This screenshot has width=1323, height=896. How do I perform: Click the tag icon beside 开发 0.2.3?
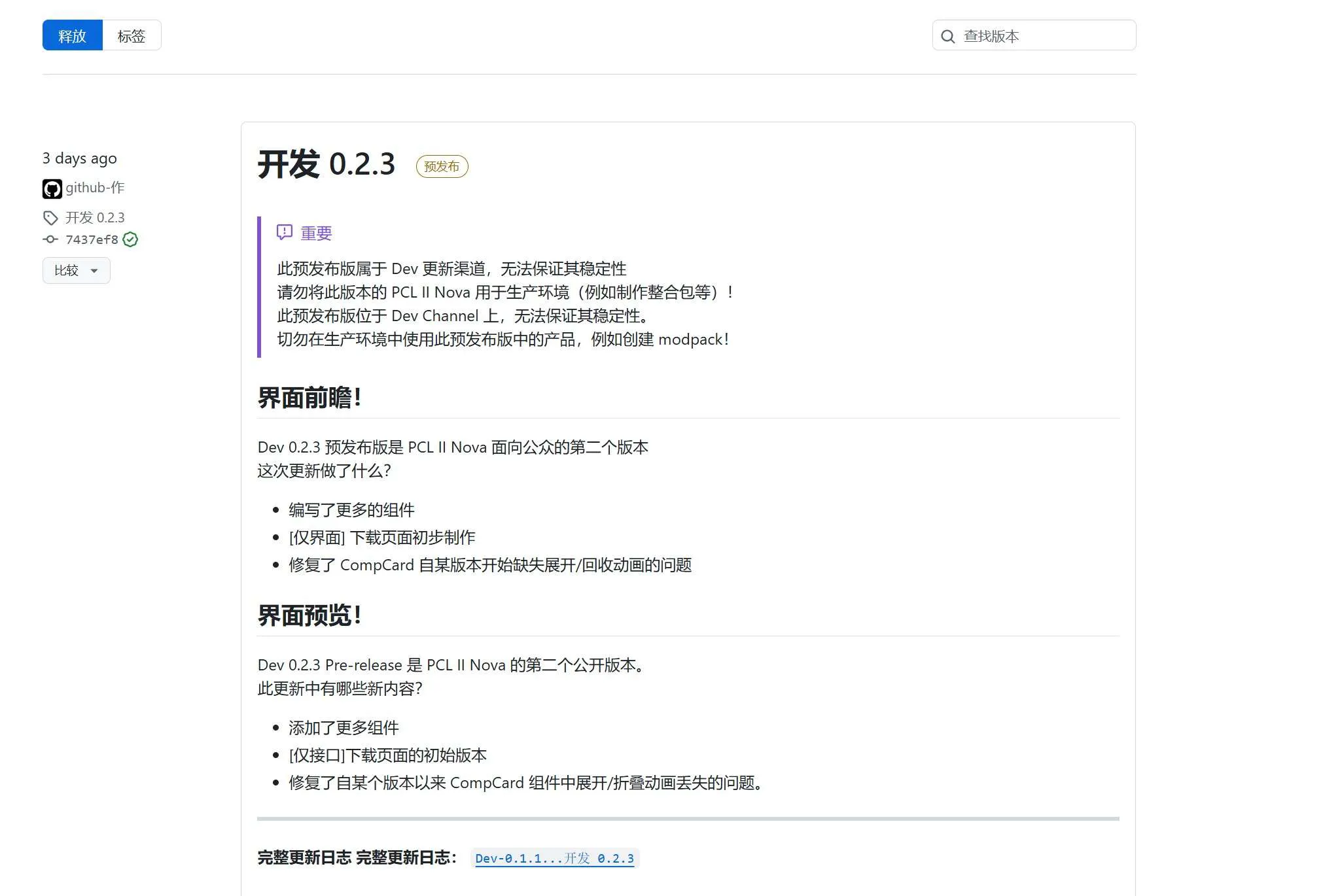[50, 218]
